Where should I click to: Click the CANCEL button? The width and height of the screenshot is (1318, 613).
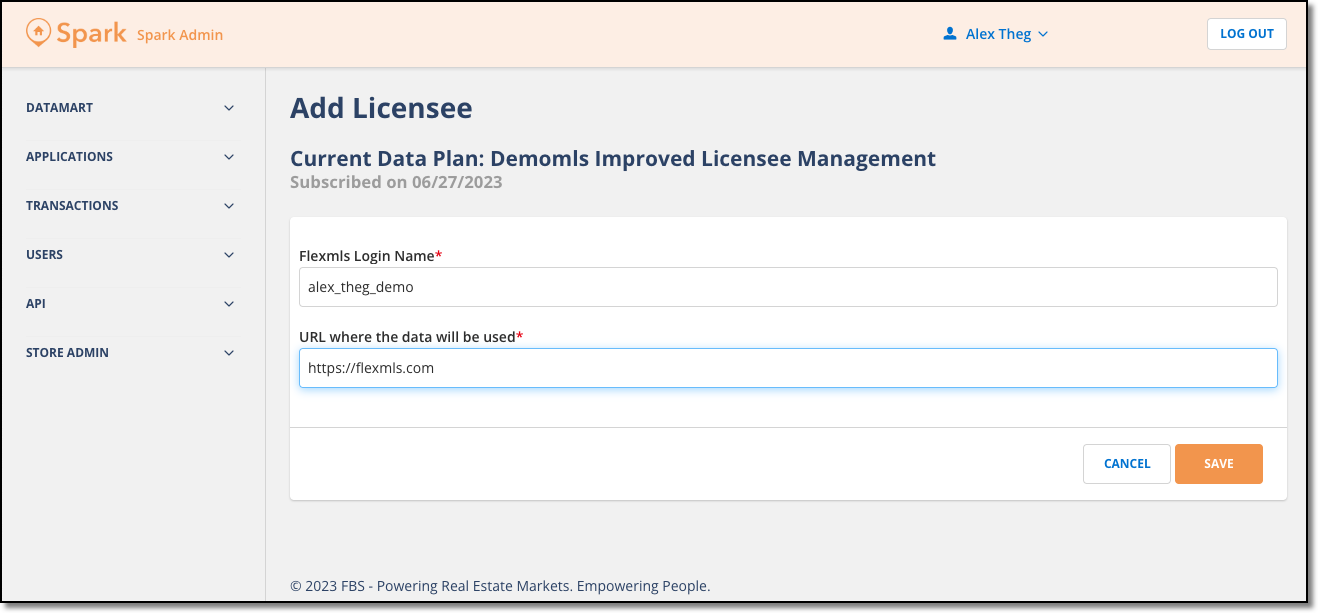point(1127,464)
